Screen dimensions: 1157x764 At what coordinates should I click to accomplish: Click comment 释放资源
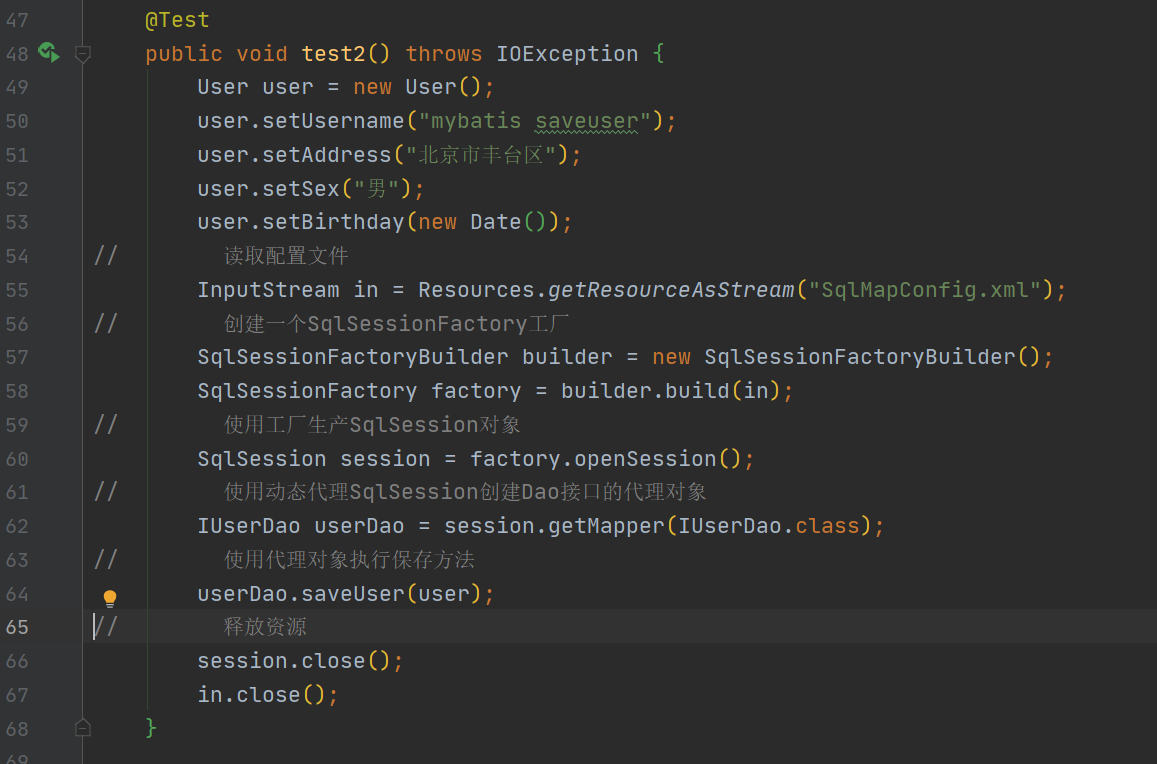[265, 627]
